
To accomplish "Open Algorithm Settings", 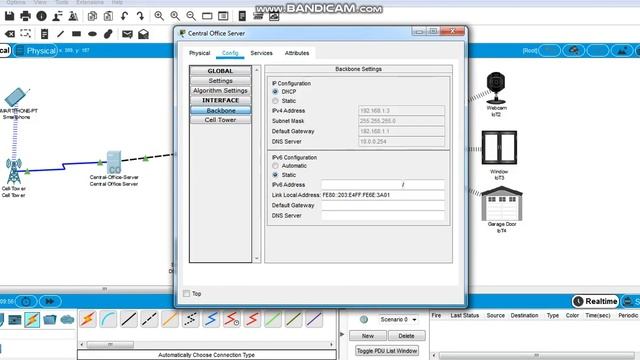I will [220, 91].
